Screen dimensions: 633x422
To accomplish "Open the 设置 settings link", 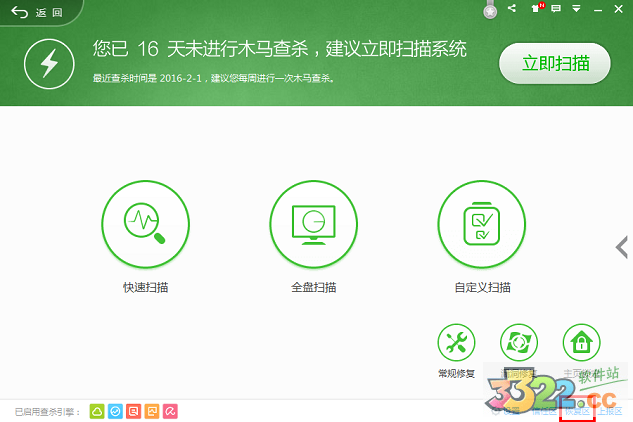I will point(506,411).
